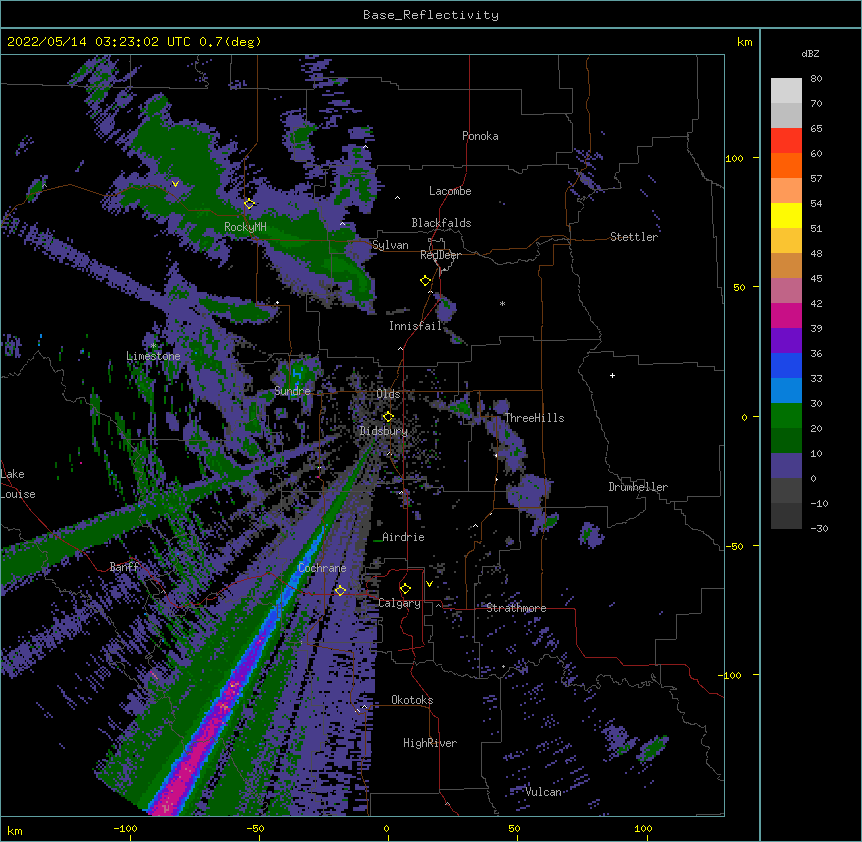Click the 50 km bottom axis label

tap(514, 828)
